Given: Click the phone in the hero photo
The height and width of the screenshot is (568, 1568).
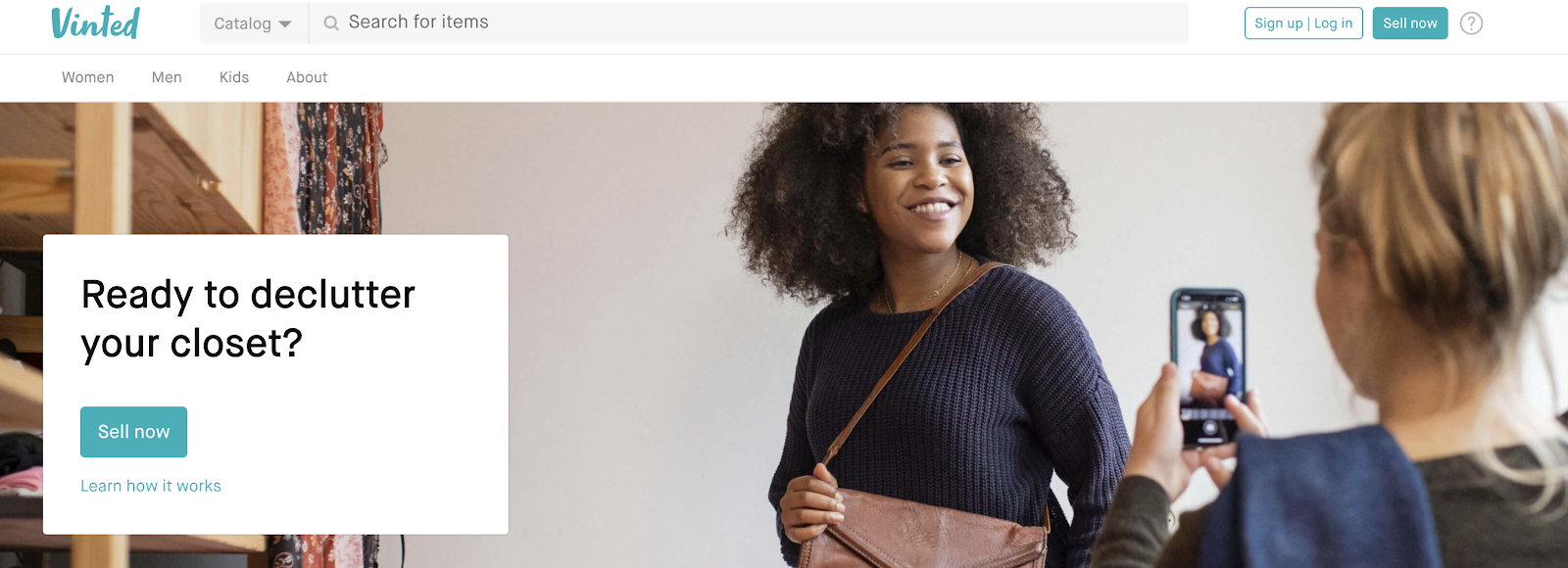Looking at the screenshot, I should pos(1208,367).
